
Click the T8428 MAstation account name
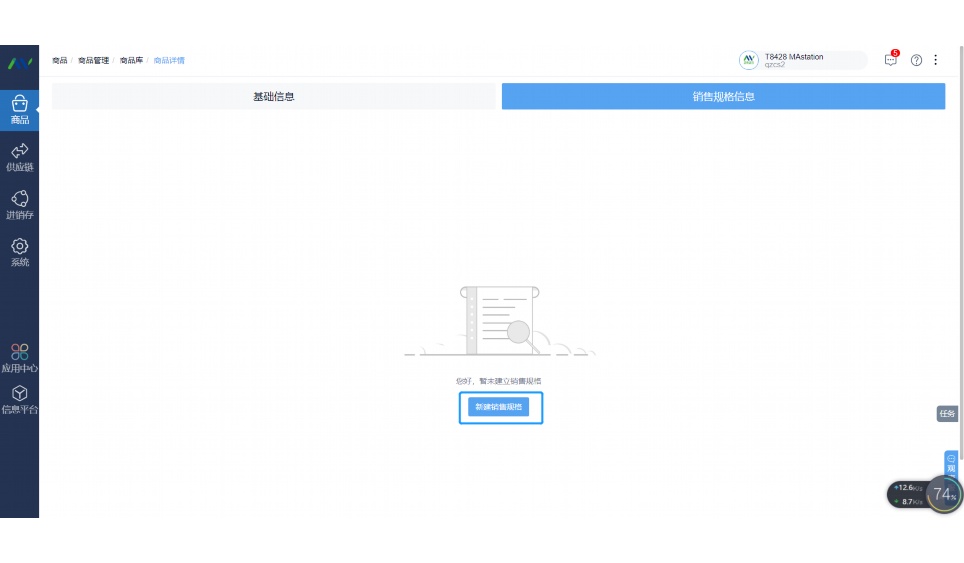pos(794,57)
